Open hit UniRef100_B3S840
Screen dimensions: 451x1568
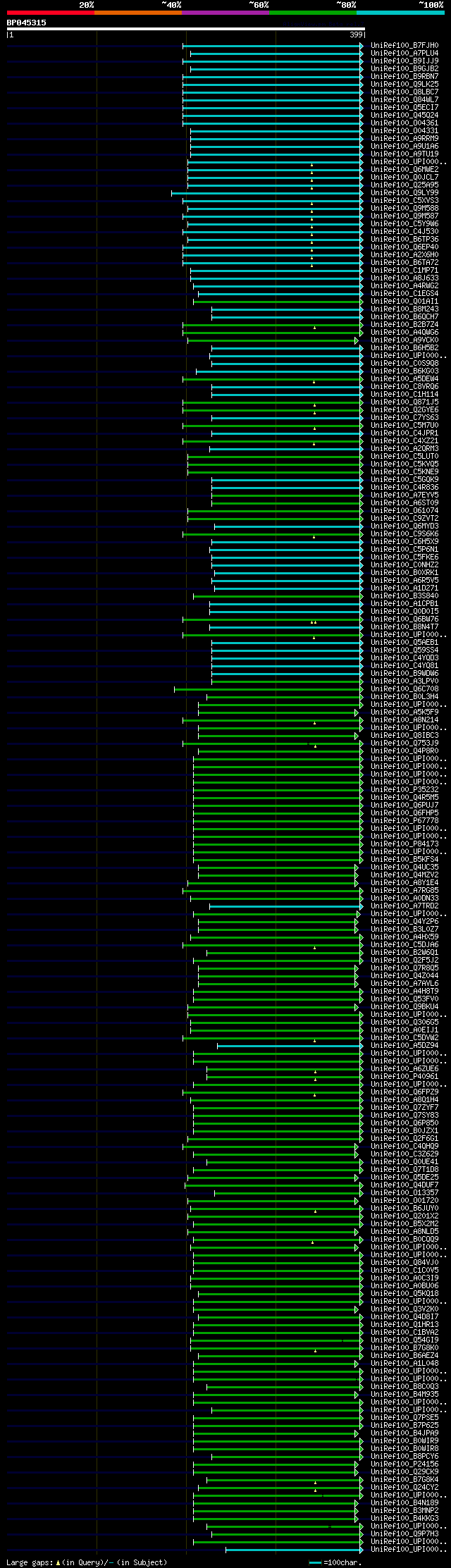404,595
